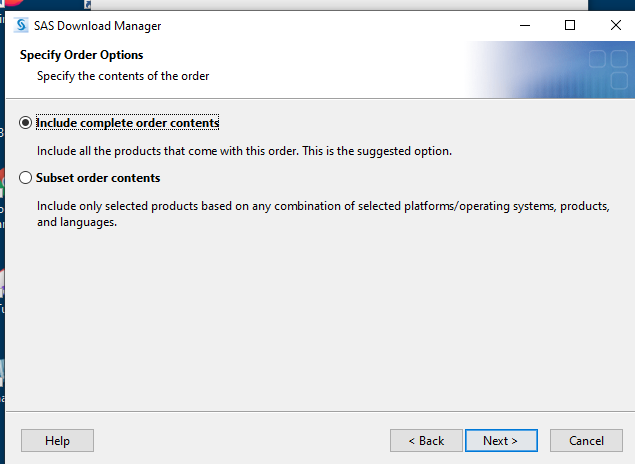This screenshot has width=635, height=464.
Task: Click "Specify the contents of the order" subtitle
Action: click(123, 75)
